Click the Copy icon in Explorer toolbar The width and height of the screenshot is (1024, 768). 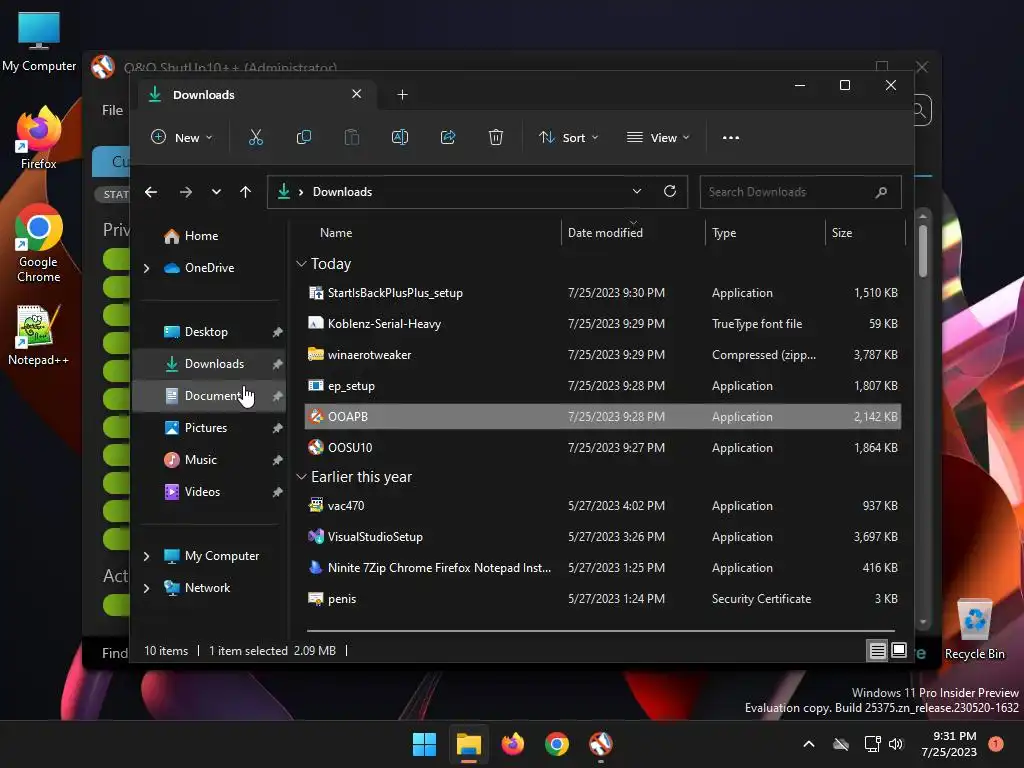point(304,137)
